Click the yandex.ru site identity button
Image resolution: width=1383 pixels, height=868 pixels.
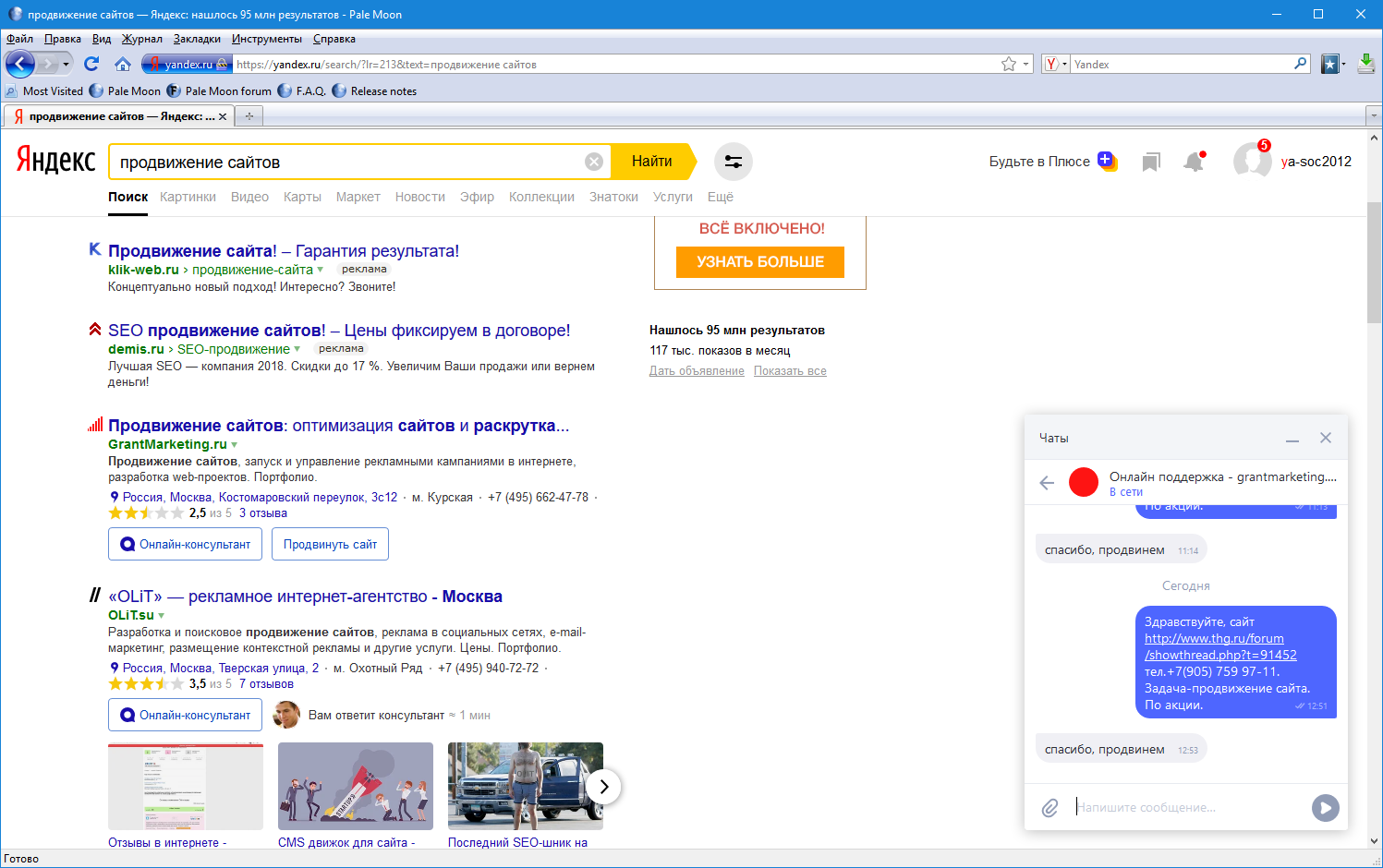click(x=186, y=64)
